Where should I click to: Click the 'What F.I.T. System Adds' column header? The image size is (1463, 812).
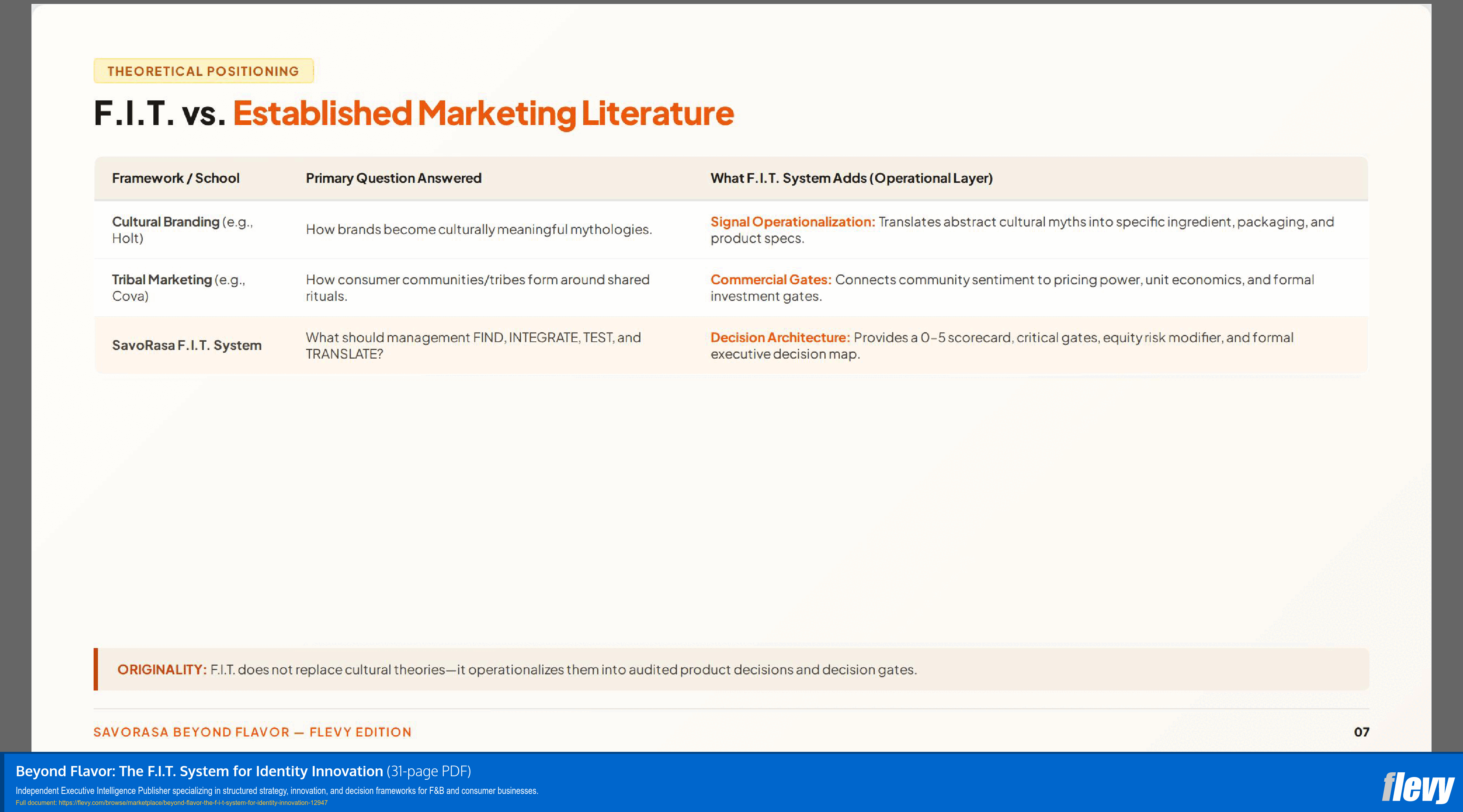pos(851,178)
